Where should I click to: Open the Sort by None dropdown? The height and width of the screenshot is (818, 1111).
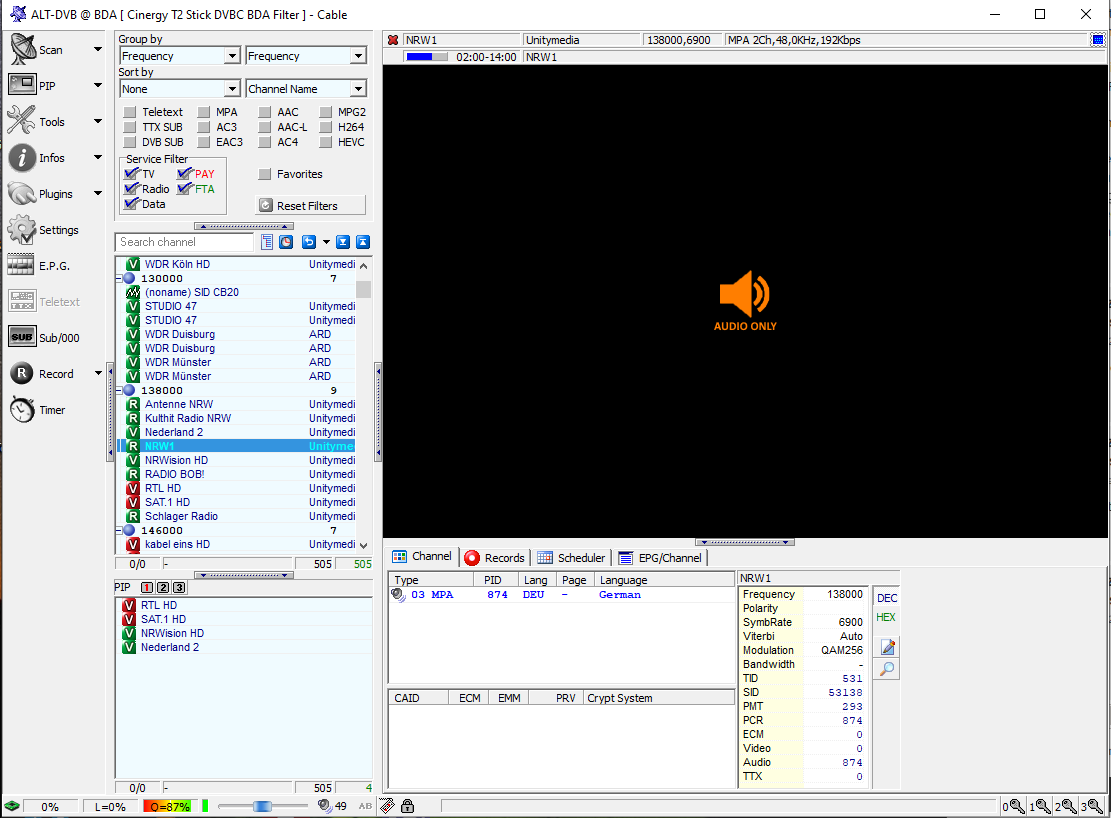click(179, 89)
